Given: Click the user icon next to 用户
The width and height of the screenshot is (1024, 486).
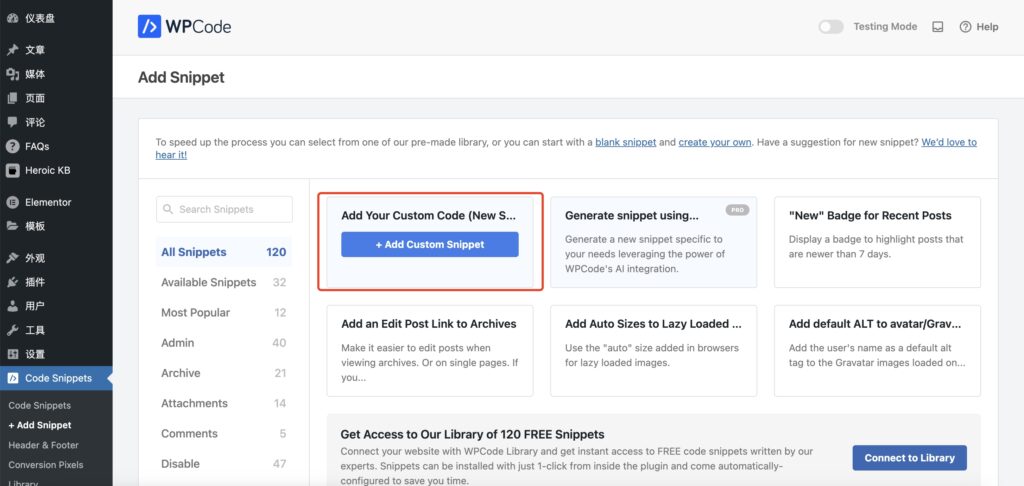Looking at the screenshot, I should [12, 306].
